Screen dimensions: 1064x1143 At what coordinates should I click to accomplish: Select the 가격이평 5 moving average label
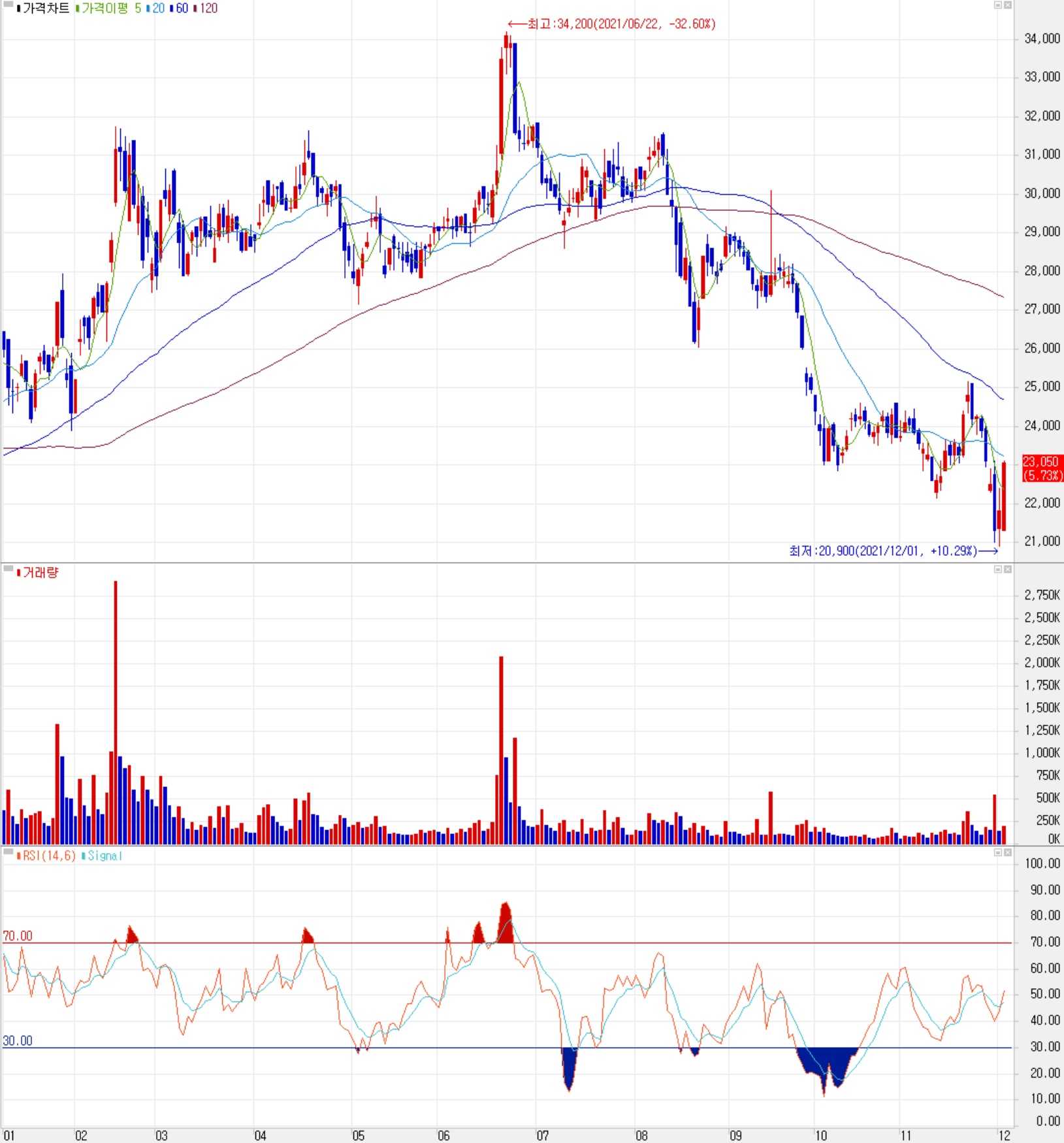(111, 8)
